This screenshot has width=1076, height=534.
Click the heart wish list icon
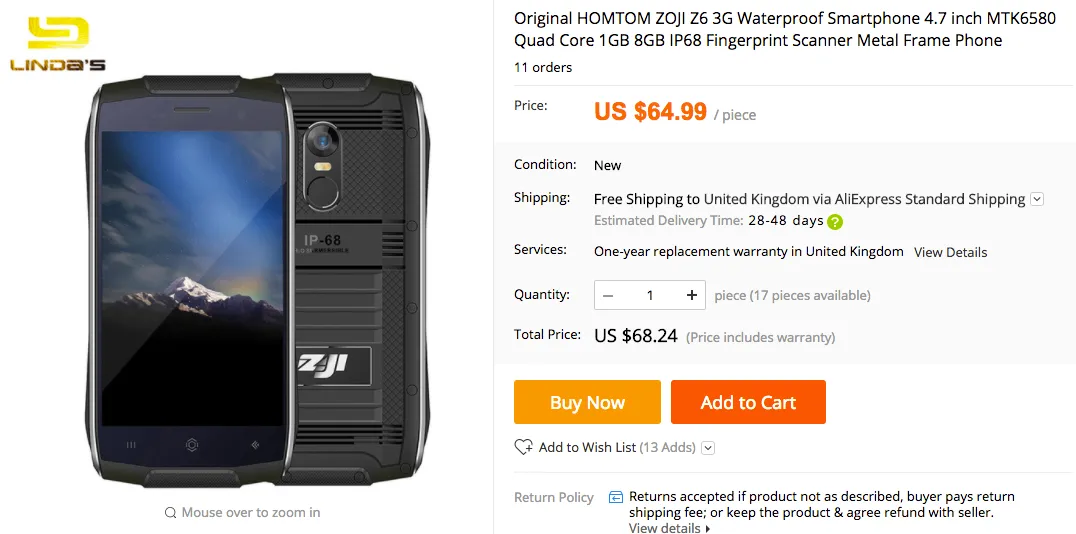(x=523, y=447)
